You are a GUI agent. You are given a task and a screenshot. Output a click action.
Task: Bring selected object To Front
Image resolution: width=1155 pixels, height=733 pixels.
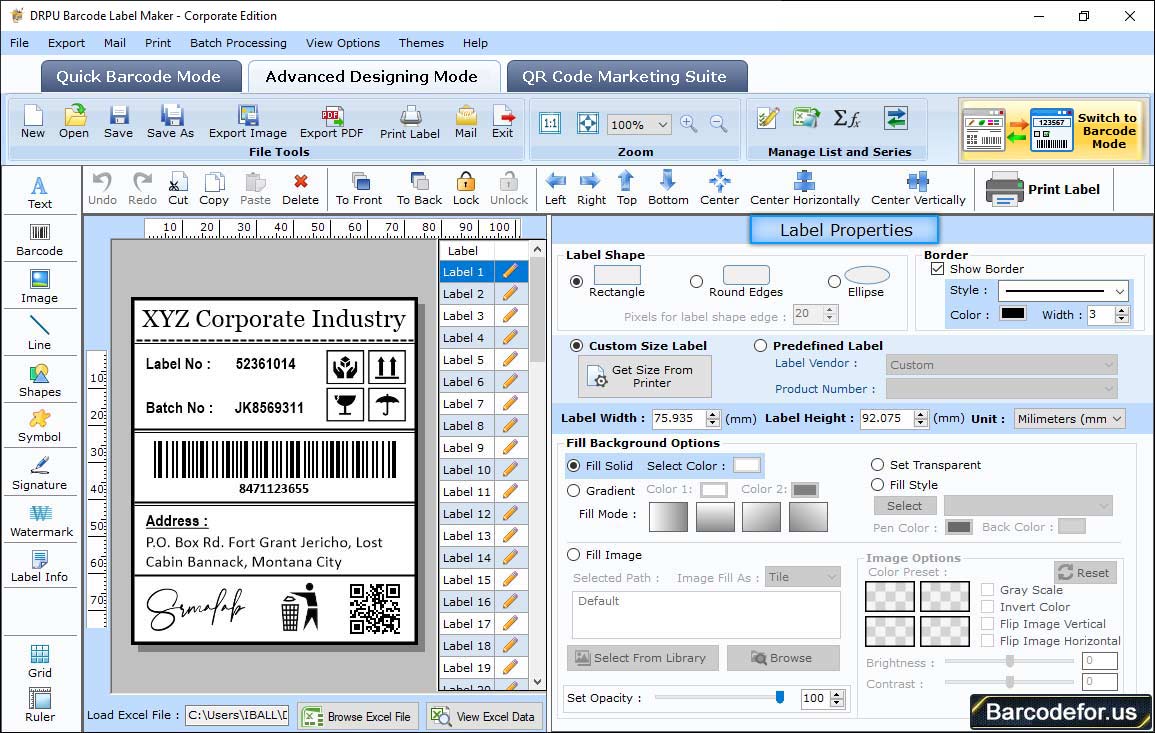tap(359, 189)
